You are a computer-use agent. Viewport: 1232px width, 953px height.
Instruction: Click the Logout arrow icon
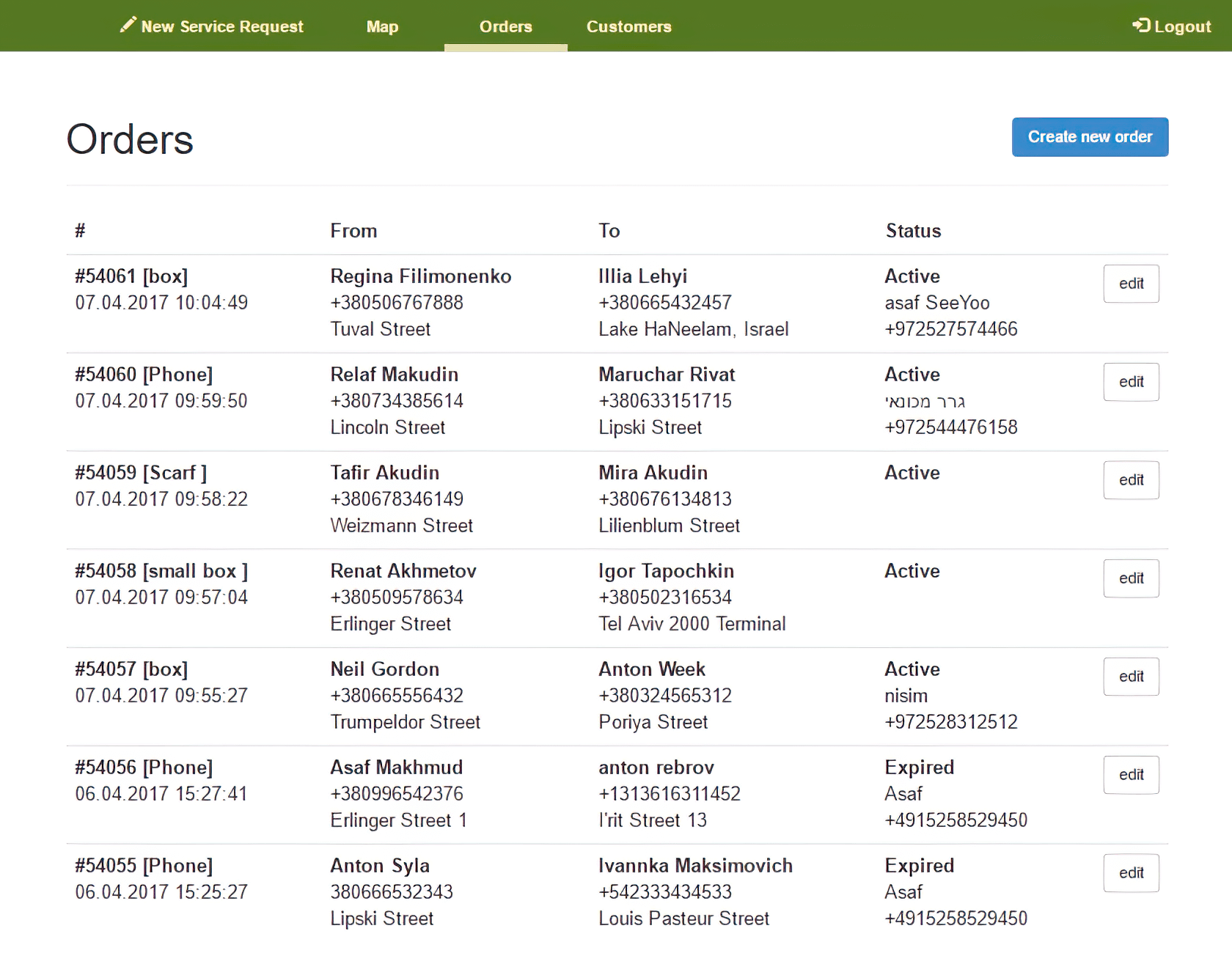click(x=1140, y=26)
